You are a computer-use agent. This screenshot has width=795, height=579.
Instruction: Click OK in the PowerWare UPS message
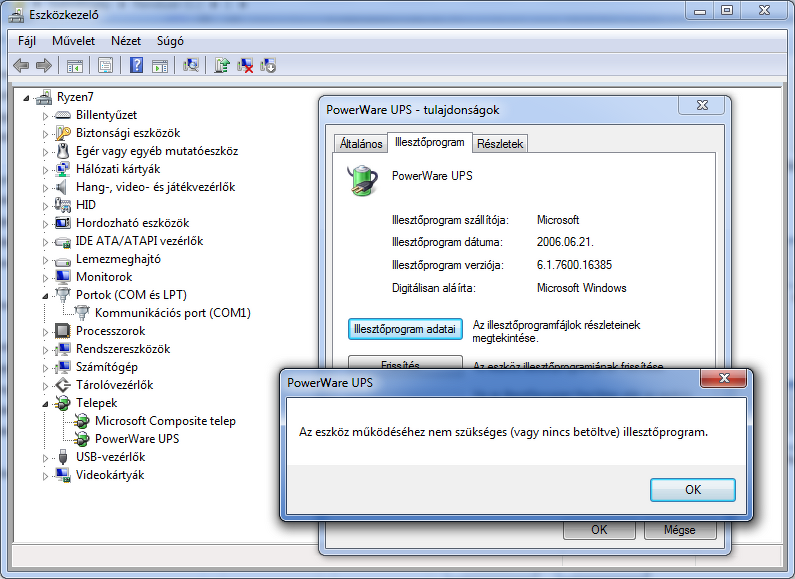coord(693,490)
